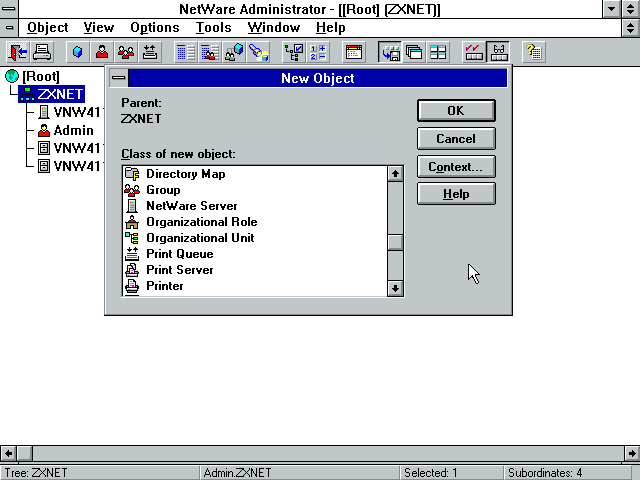The height and width of the screenshot is (480, 640).
Task: Click the horizontal scrollbar right arrow
Action: click(632, 453)
